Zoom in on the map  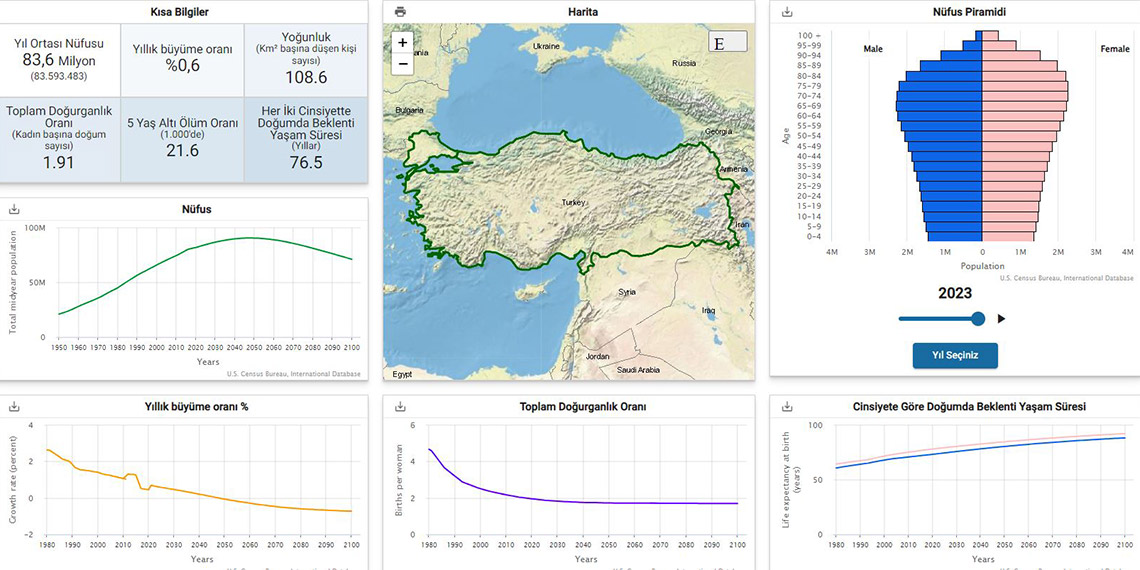[403, 43]
